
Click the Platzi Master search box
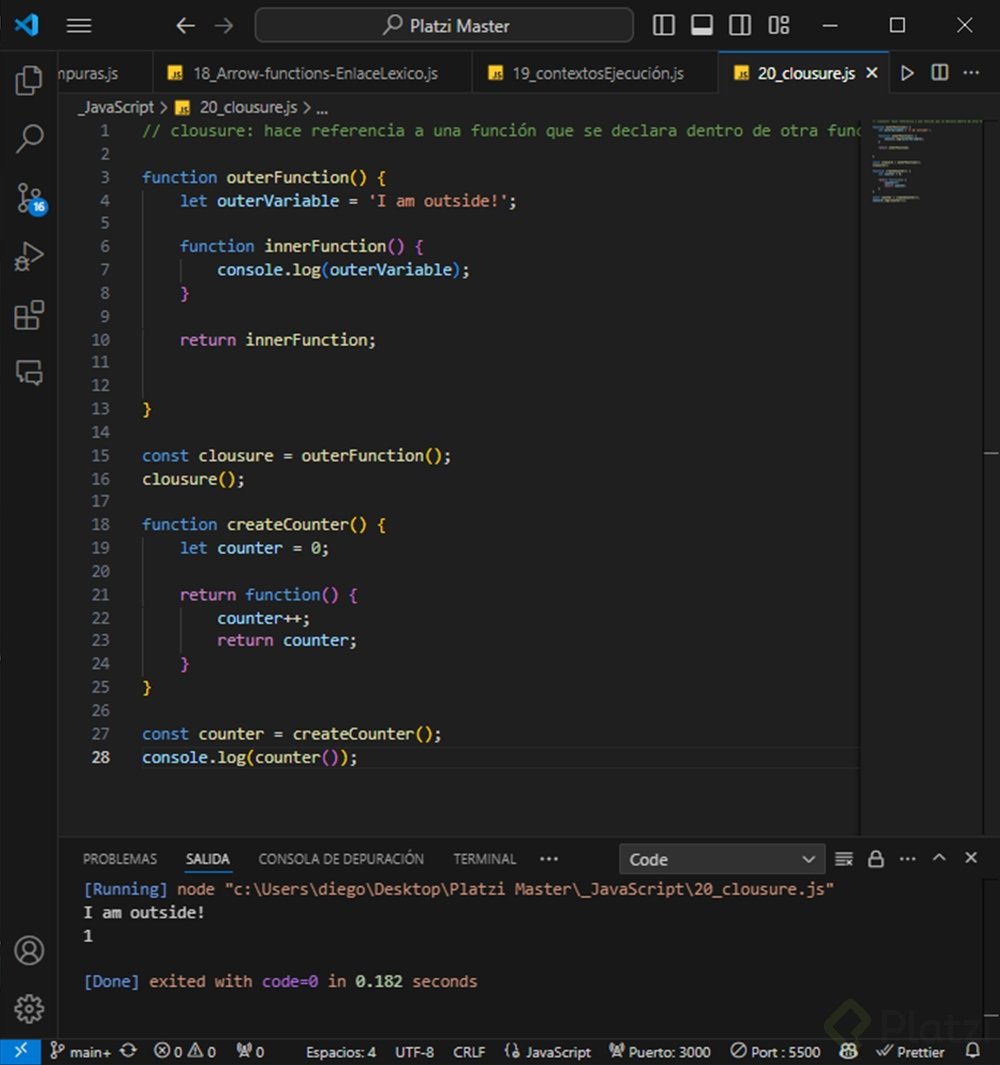click(444, 25)
